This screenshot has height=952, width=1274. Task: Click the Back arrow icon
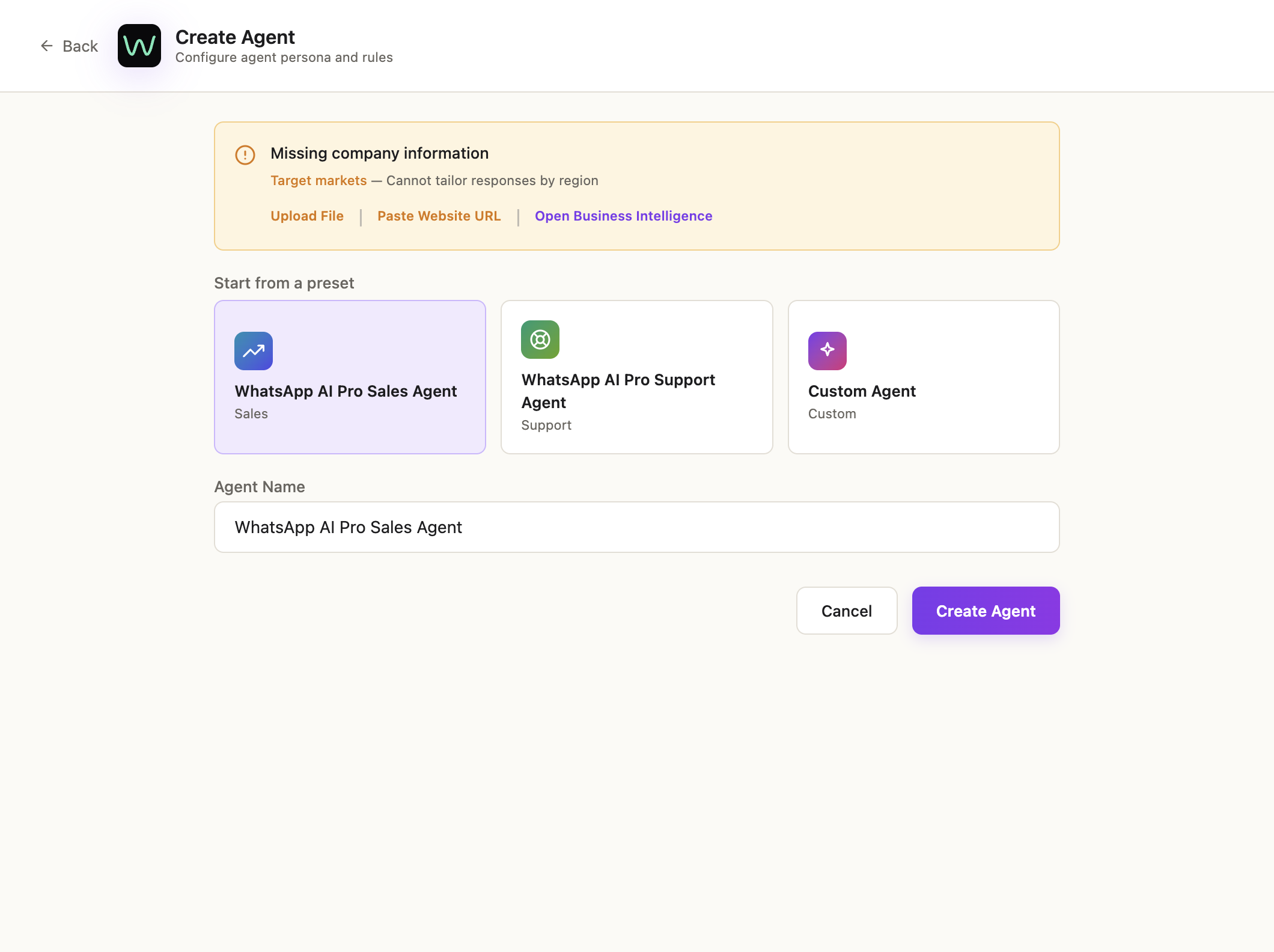47,46
